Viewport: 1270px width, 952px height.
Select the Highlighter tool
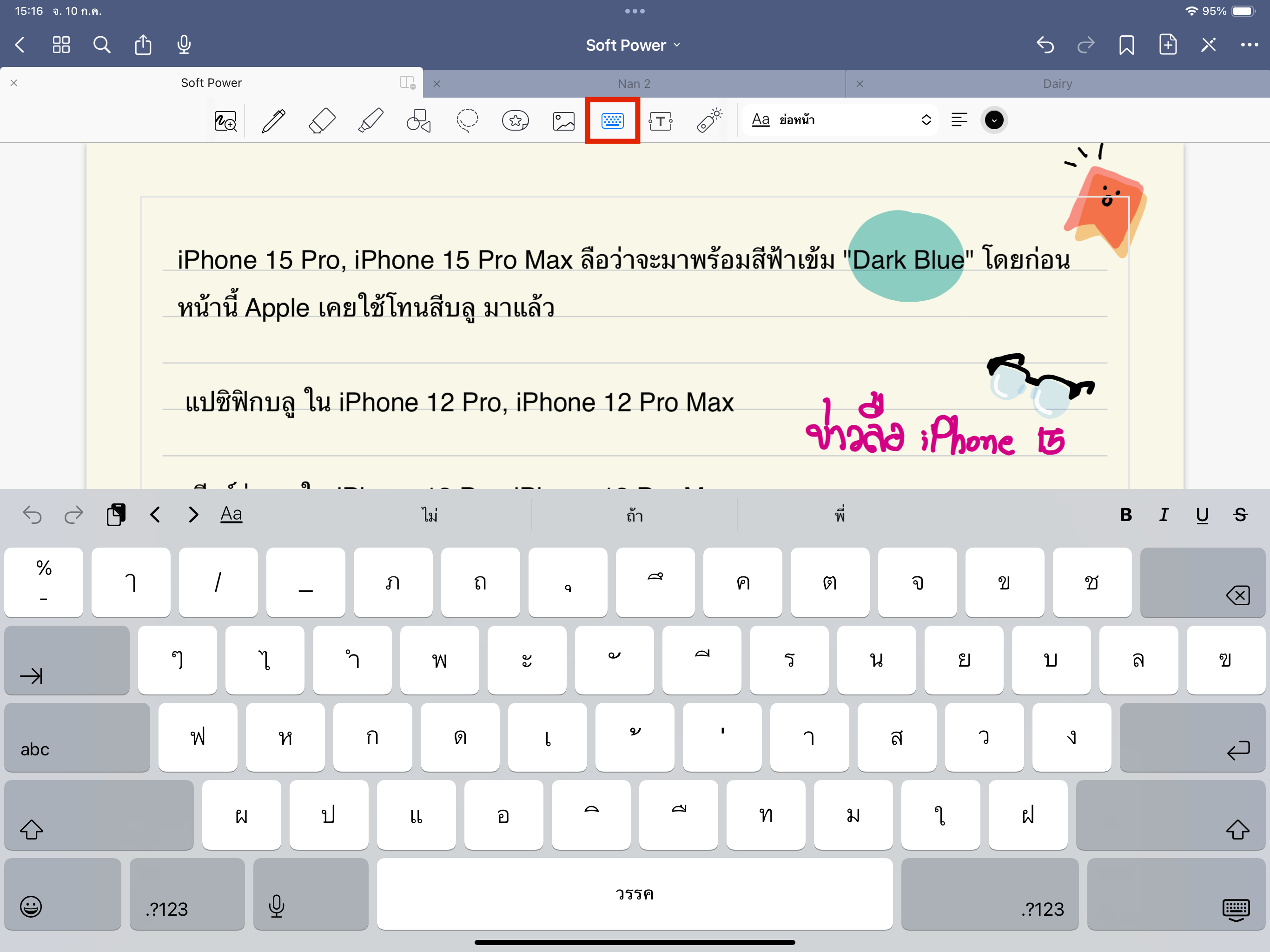click(x=370, y=120)
